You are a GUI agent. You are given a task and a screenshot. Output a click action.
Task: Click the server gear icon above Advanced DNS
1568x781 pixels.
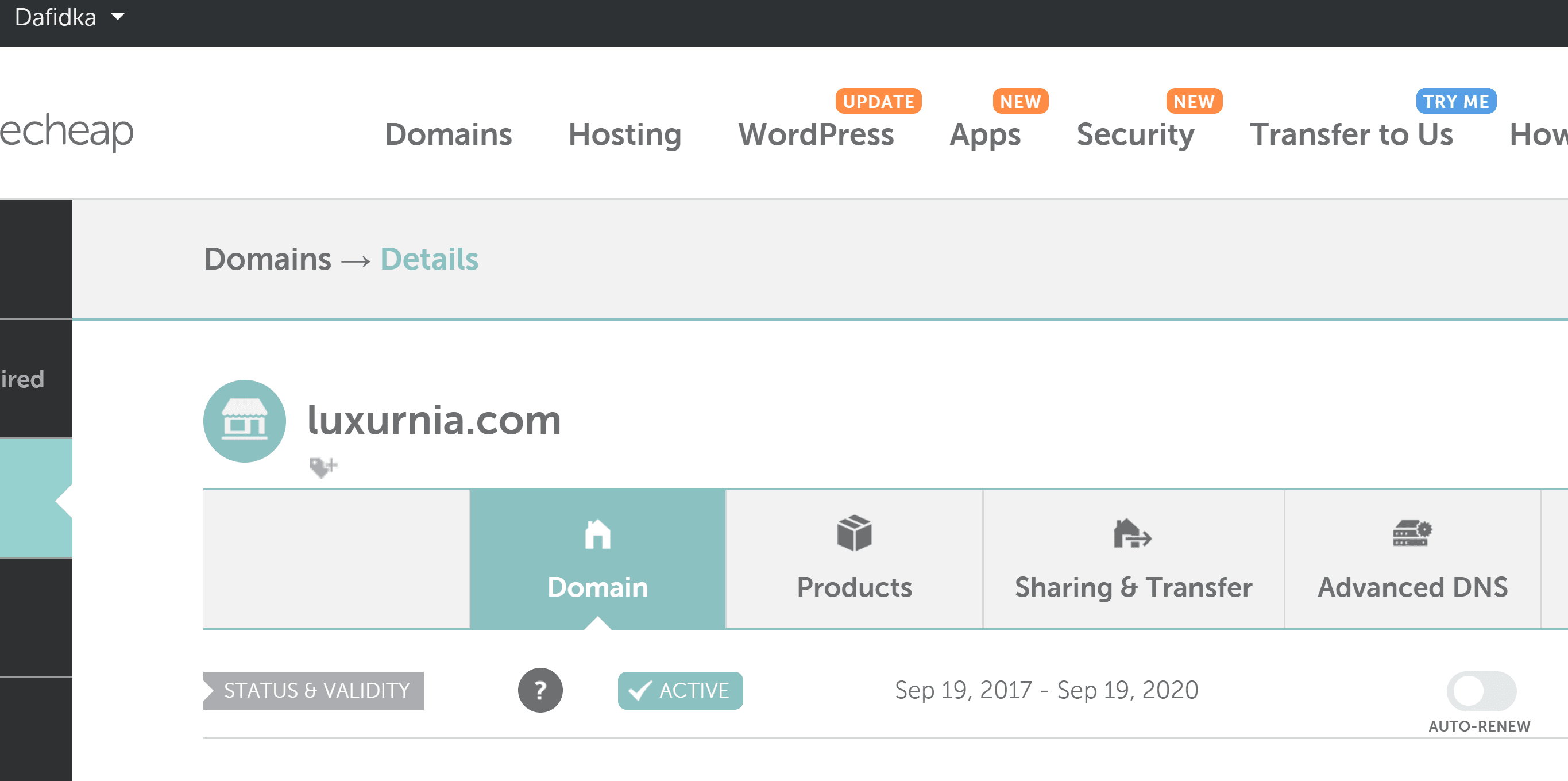(x=1412, y=533)
